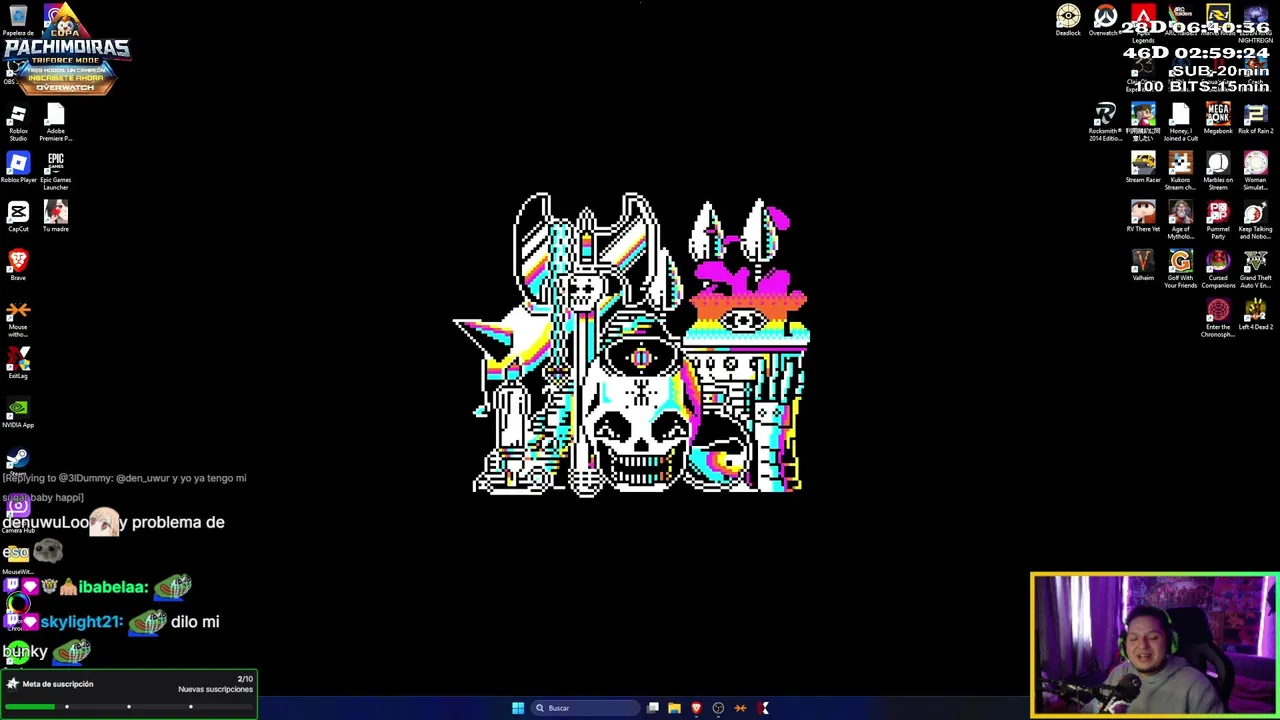Open the NVIDIA App desktop shortcut
The height and width of the screenshot is (720, 1280).
tap(18, 413)
